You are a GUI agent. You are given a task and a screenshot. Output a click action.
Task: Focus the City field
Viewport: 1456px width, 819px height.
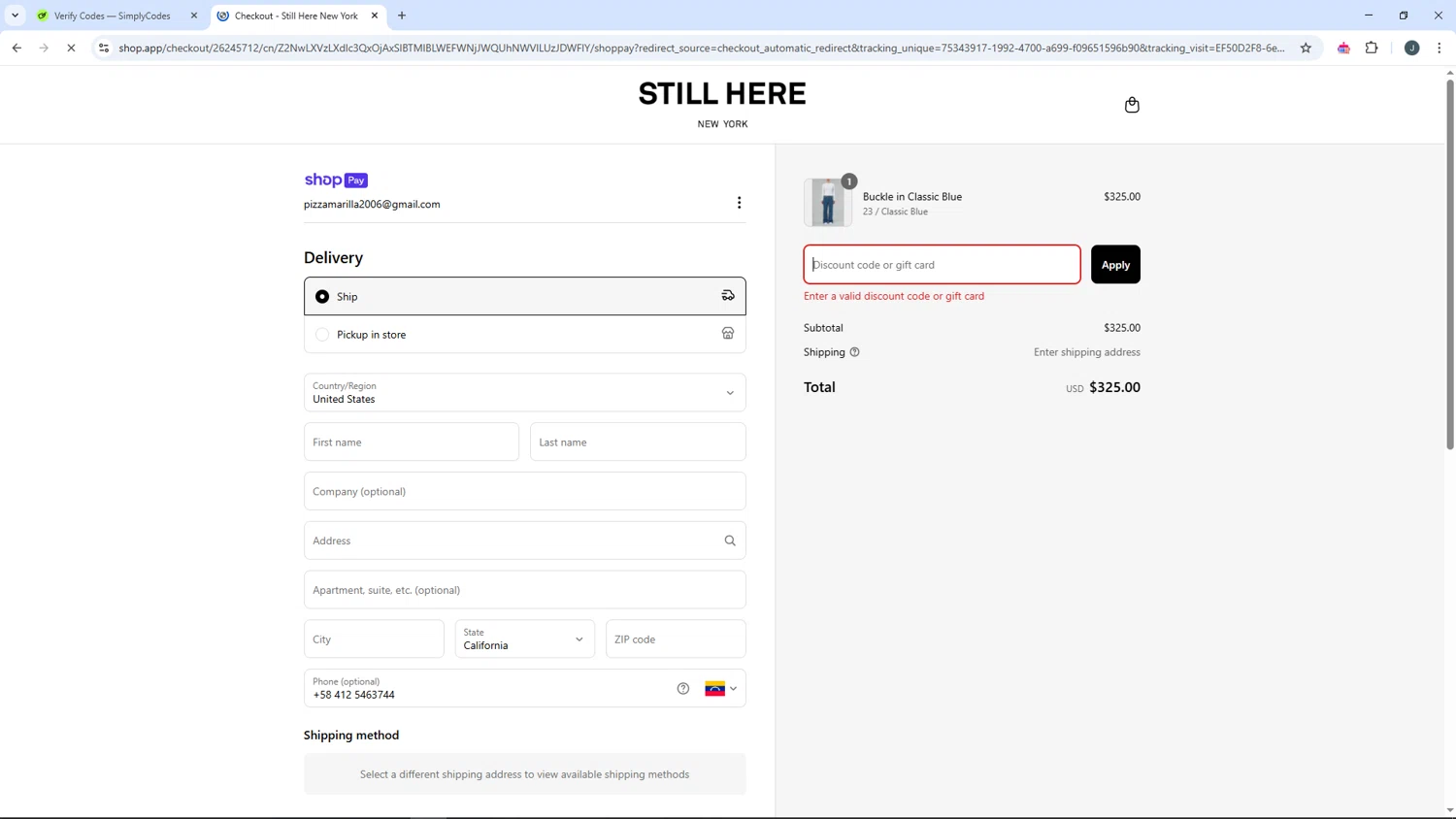(x=374, y=639)
